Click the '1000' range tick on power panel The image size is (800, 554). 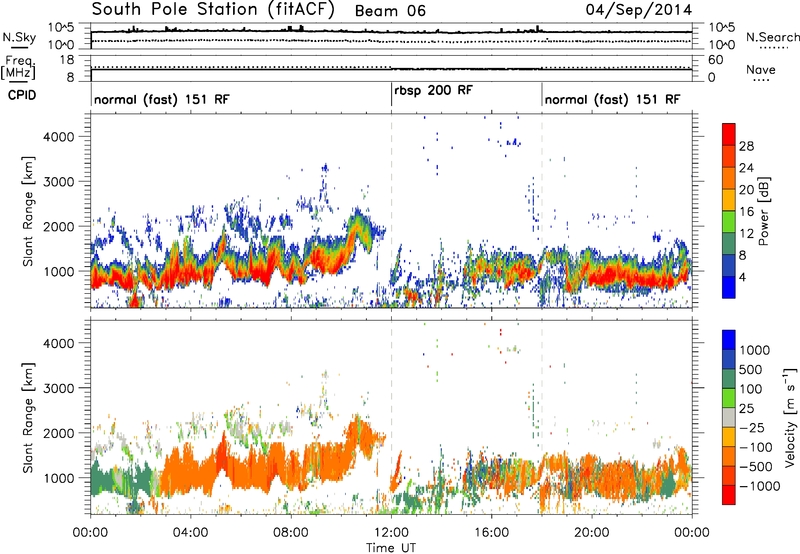pyautogui.click(x=58, y=271)
